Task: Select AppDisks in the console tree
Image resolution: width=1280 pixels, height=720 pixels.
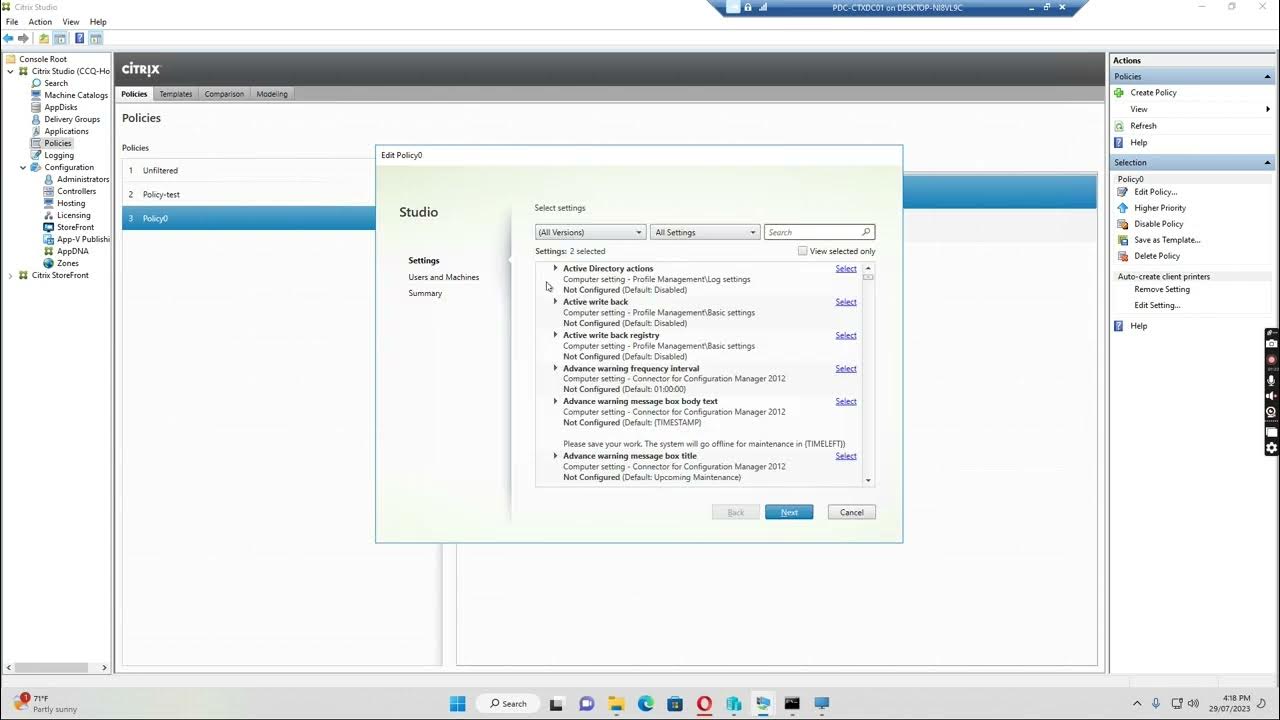Action: [x=60, y=107]
